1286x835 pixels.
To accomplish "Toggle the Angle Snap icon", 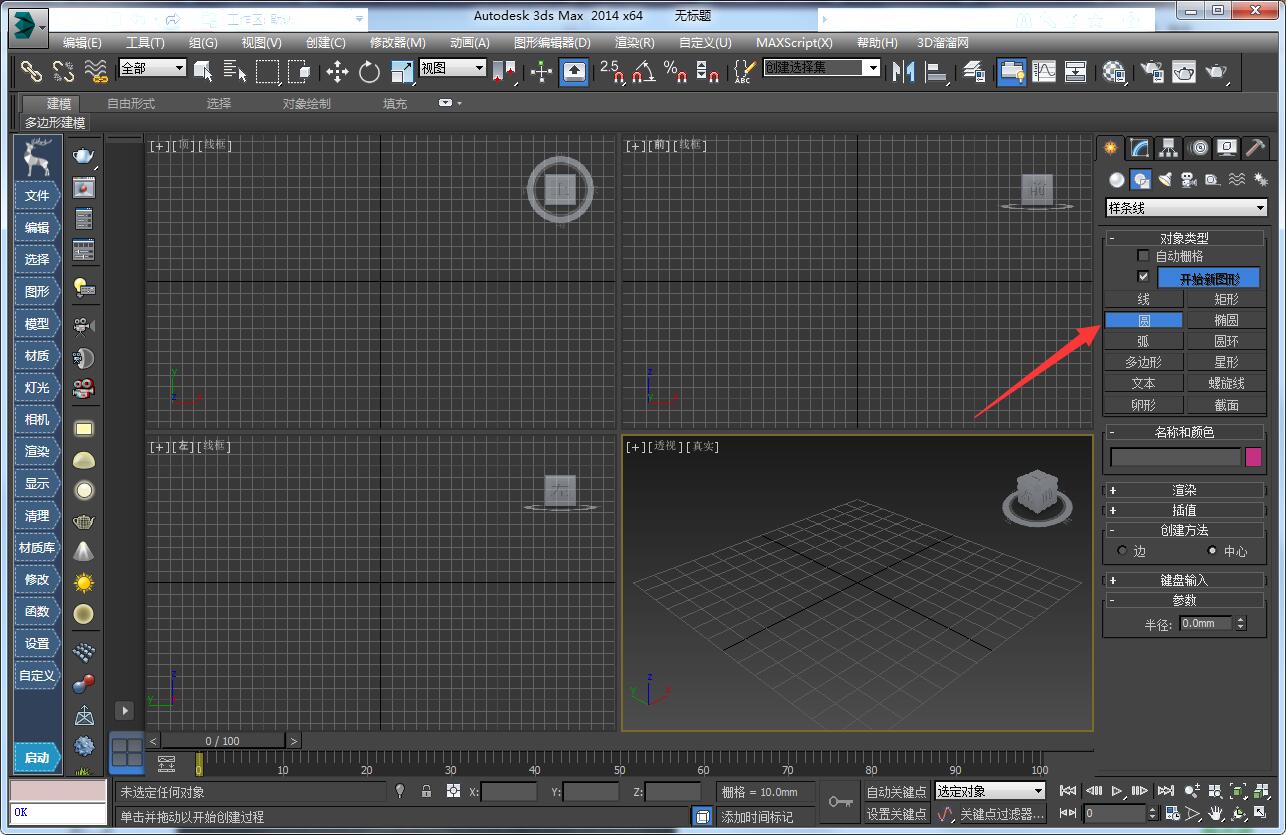I will 644,71.
